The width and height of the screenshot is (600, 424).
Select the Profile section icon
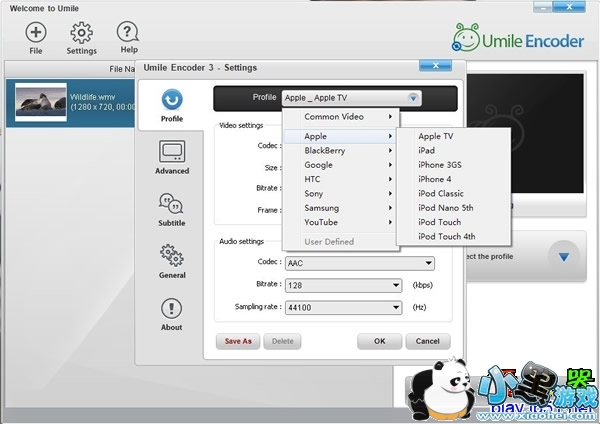pos(172,101)
